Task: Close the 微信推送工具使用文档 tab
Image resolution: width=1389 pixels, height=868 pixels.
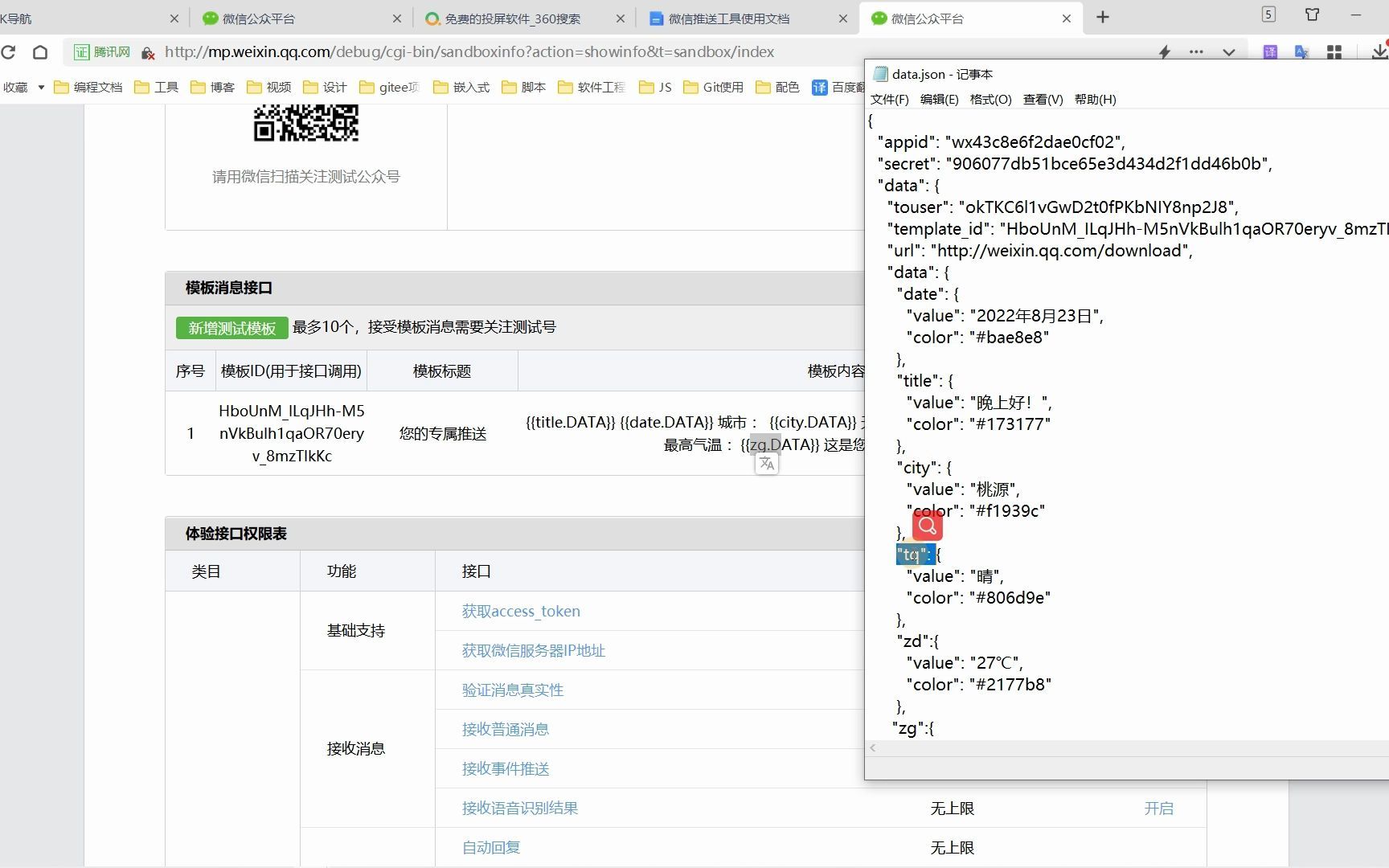Action: tap(843, 18)
